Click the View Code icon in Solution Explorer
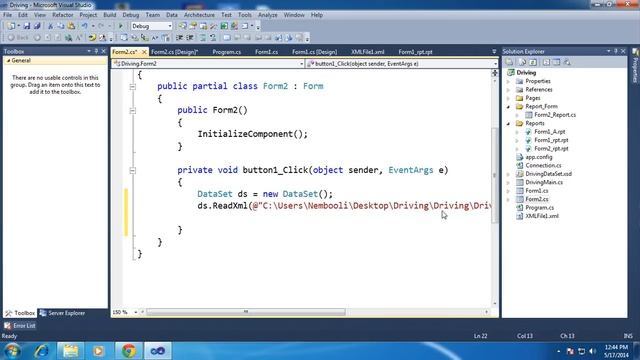This screenshot has height=360, width=640. tap(546, 62)
